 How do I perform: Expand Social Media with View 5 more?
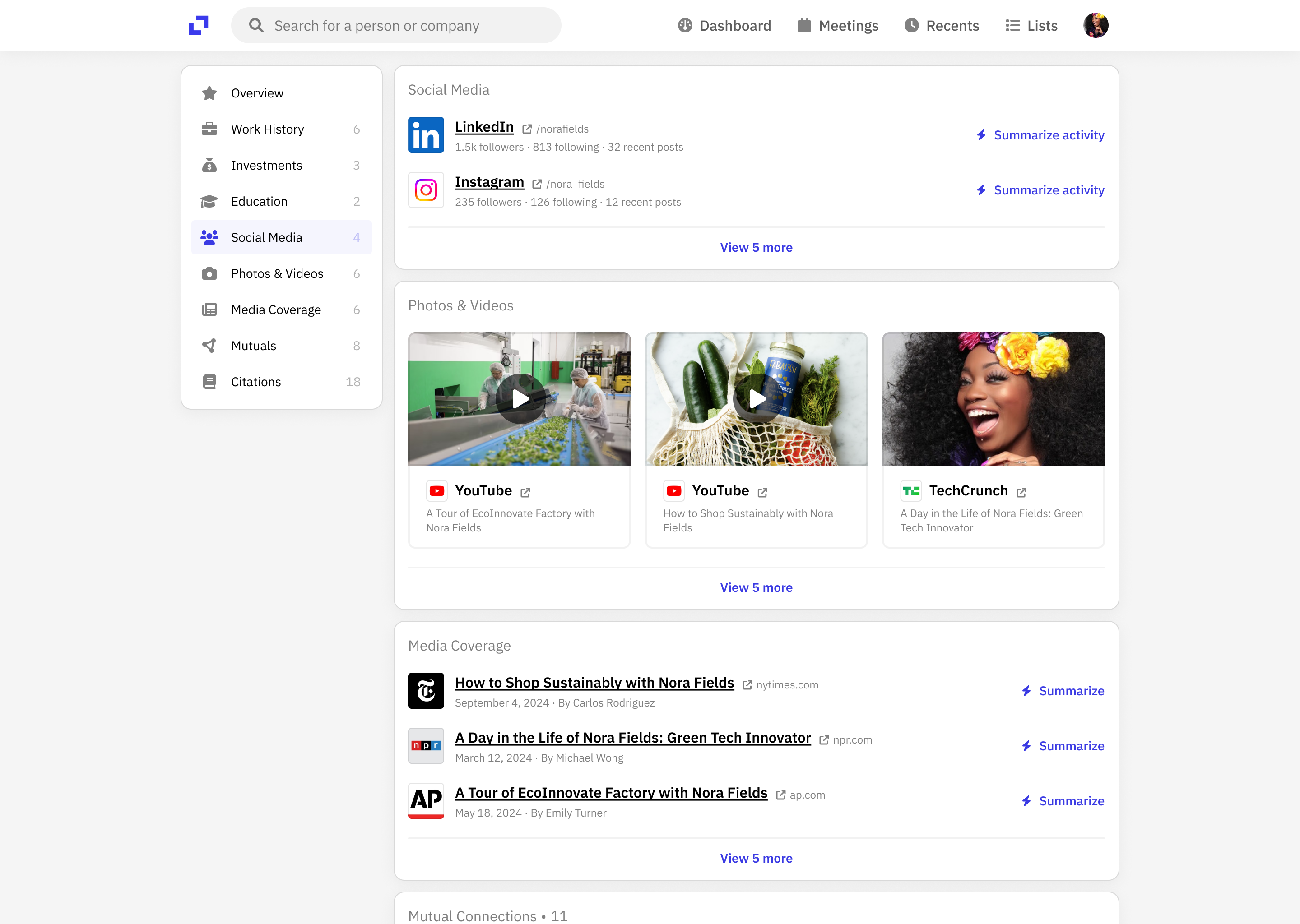(756, 248)
